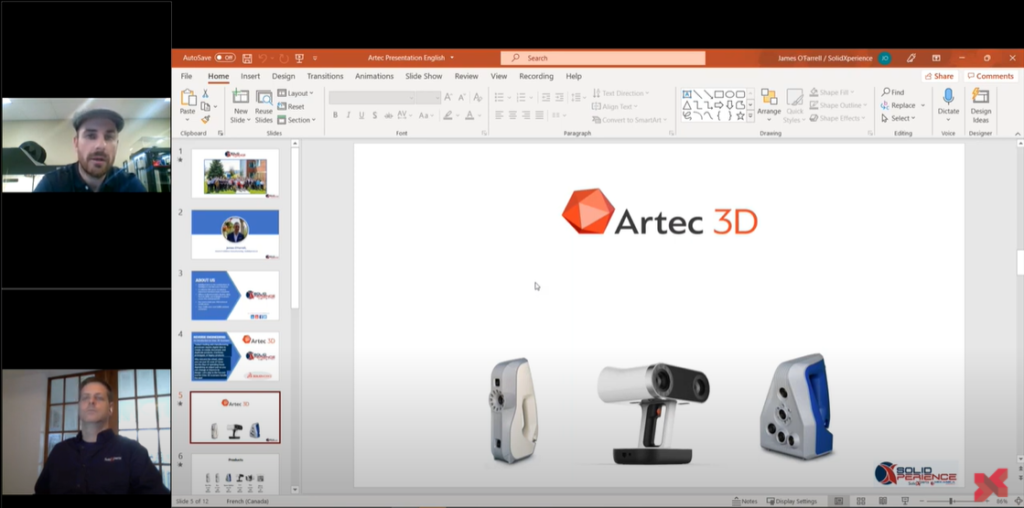
Task: Open the Recording tab
Action: pyautogui.click(x=536, y=76)
